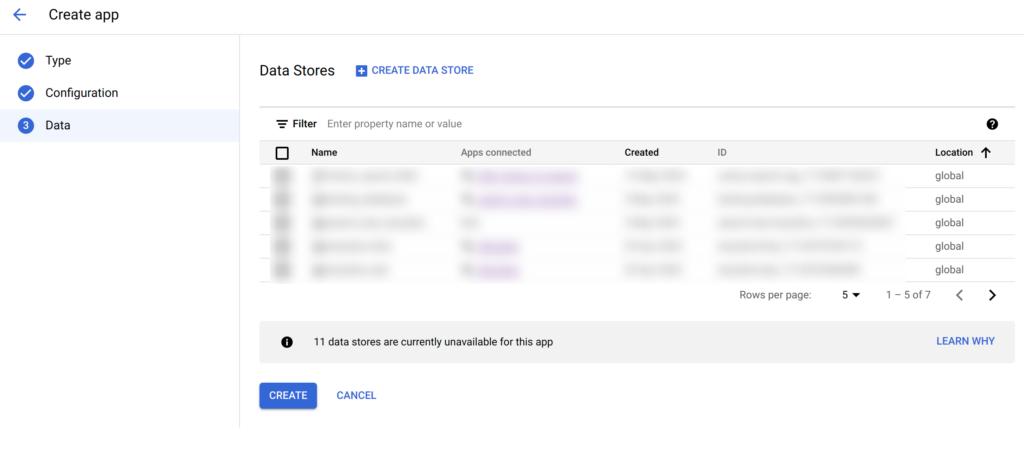Click the Apps connected column header
Viewport: 1024px width, 450px height.
[496, 153]
